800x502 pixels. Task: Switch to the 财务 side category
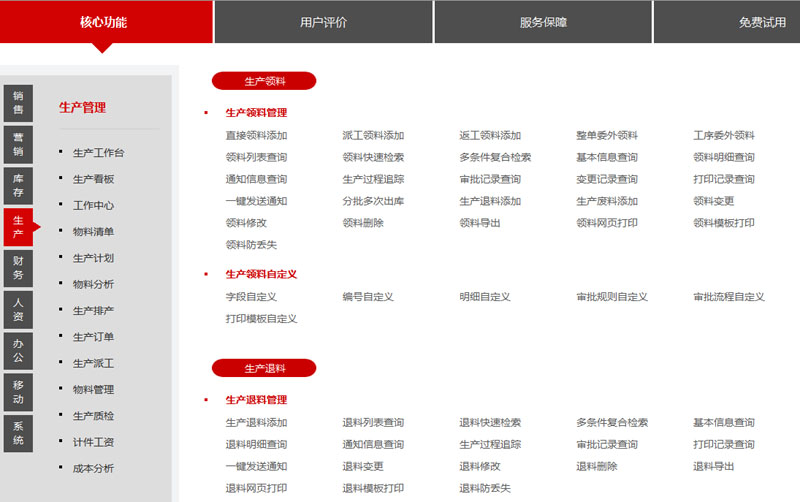pyautogui.click(x=18, y=267)
